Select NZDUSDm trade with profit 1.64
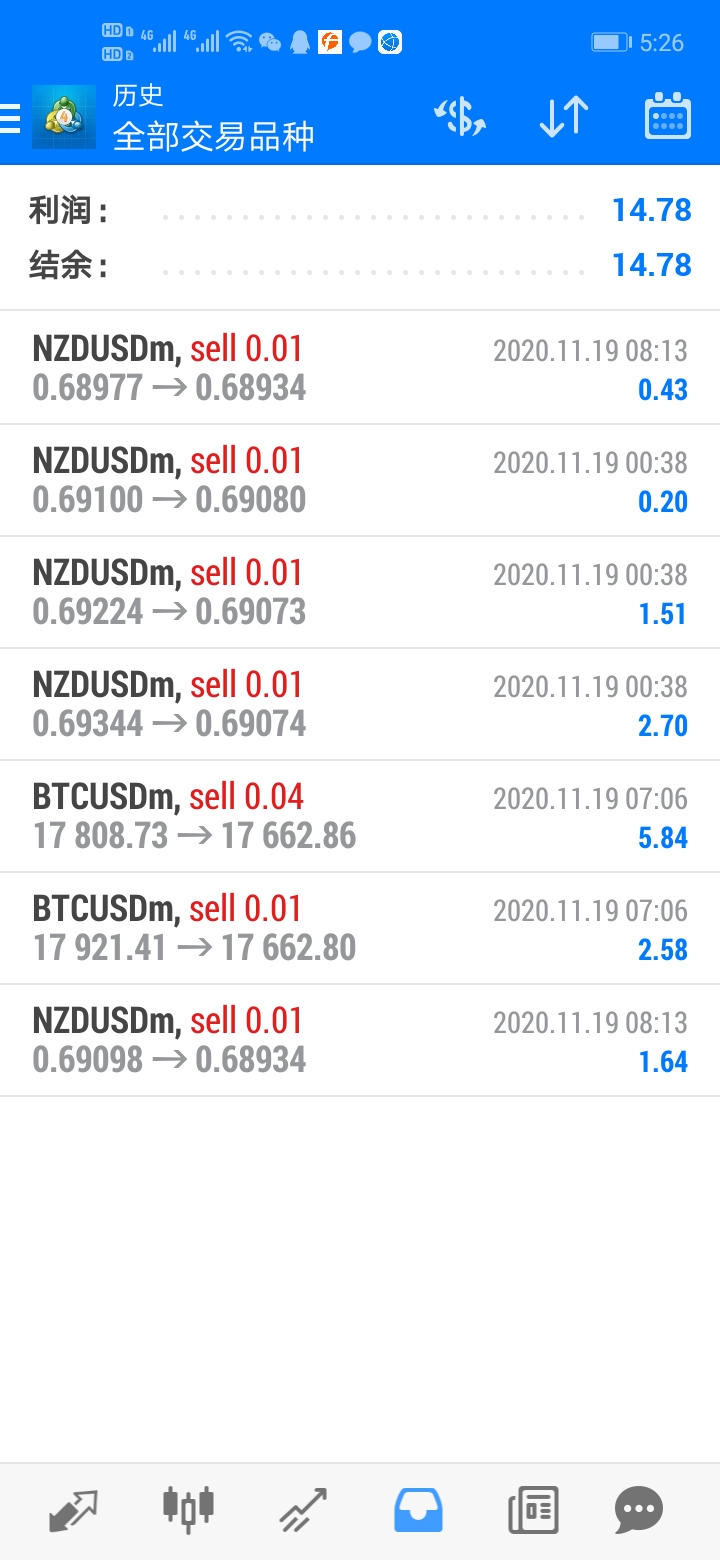The width and height of the screenshot is (720, 1560). pos(360,1040)
